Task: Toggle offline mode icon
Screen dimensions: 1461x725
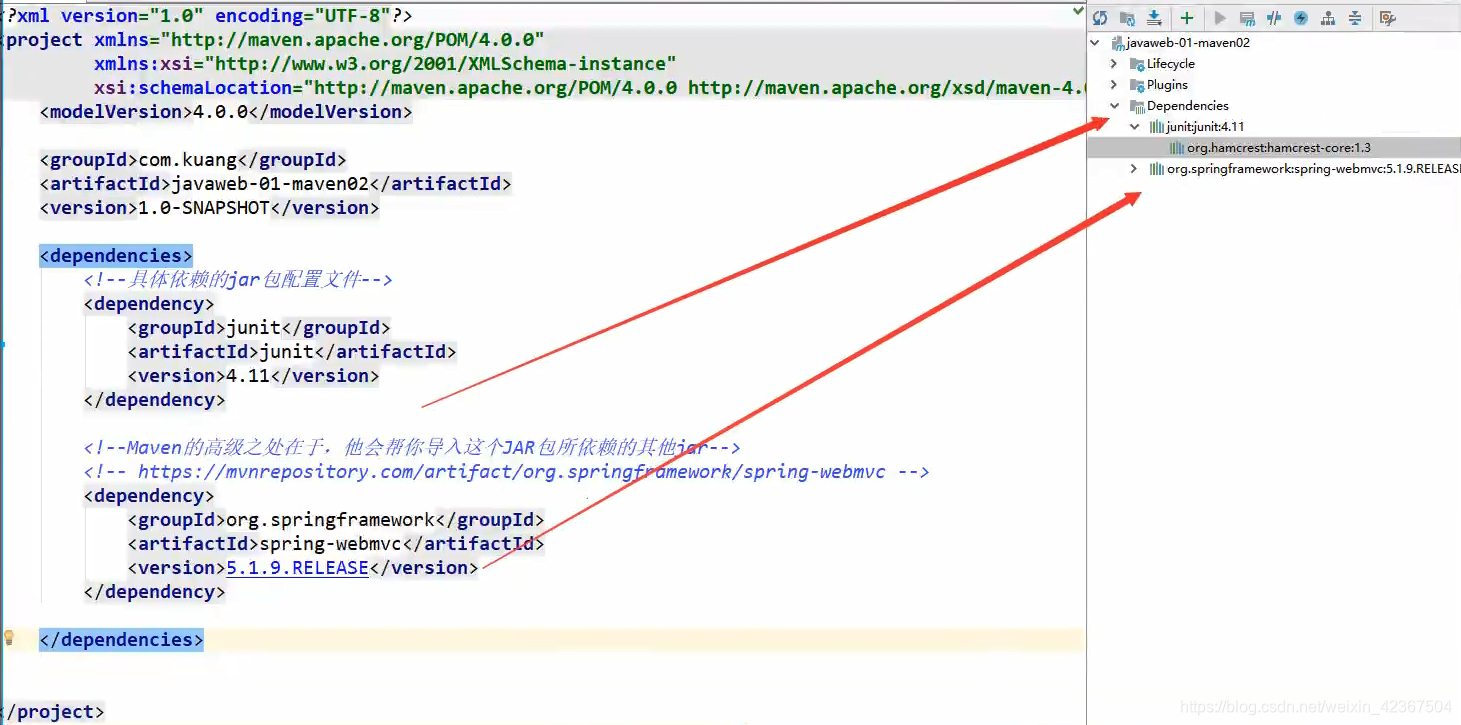Action: click(x=1274, y=18)
